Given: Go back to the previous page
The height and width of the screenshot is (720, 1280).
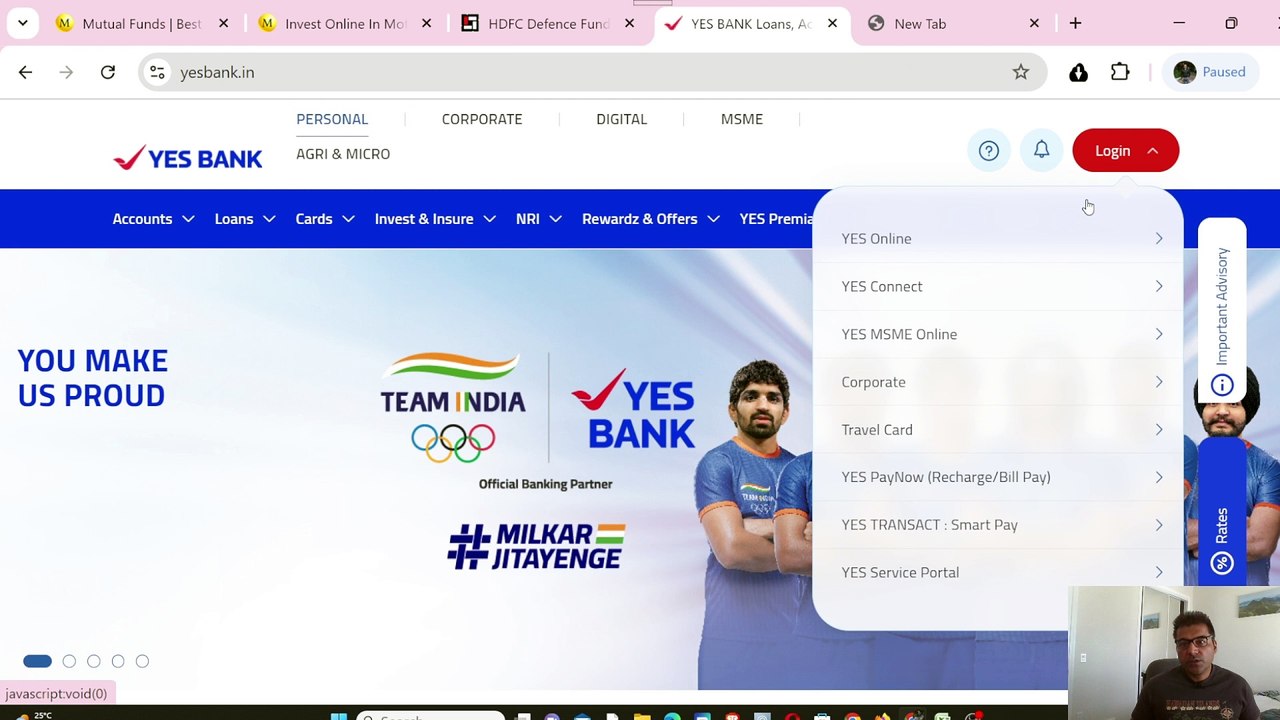Looking at the screenshot, I should point(25,72).
